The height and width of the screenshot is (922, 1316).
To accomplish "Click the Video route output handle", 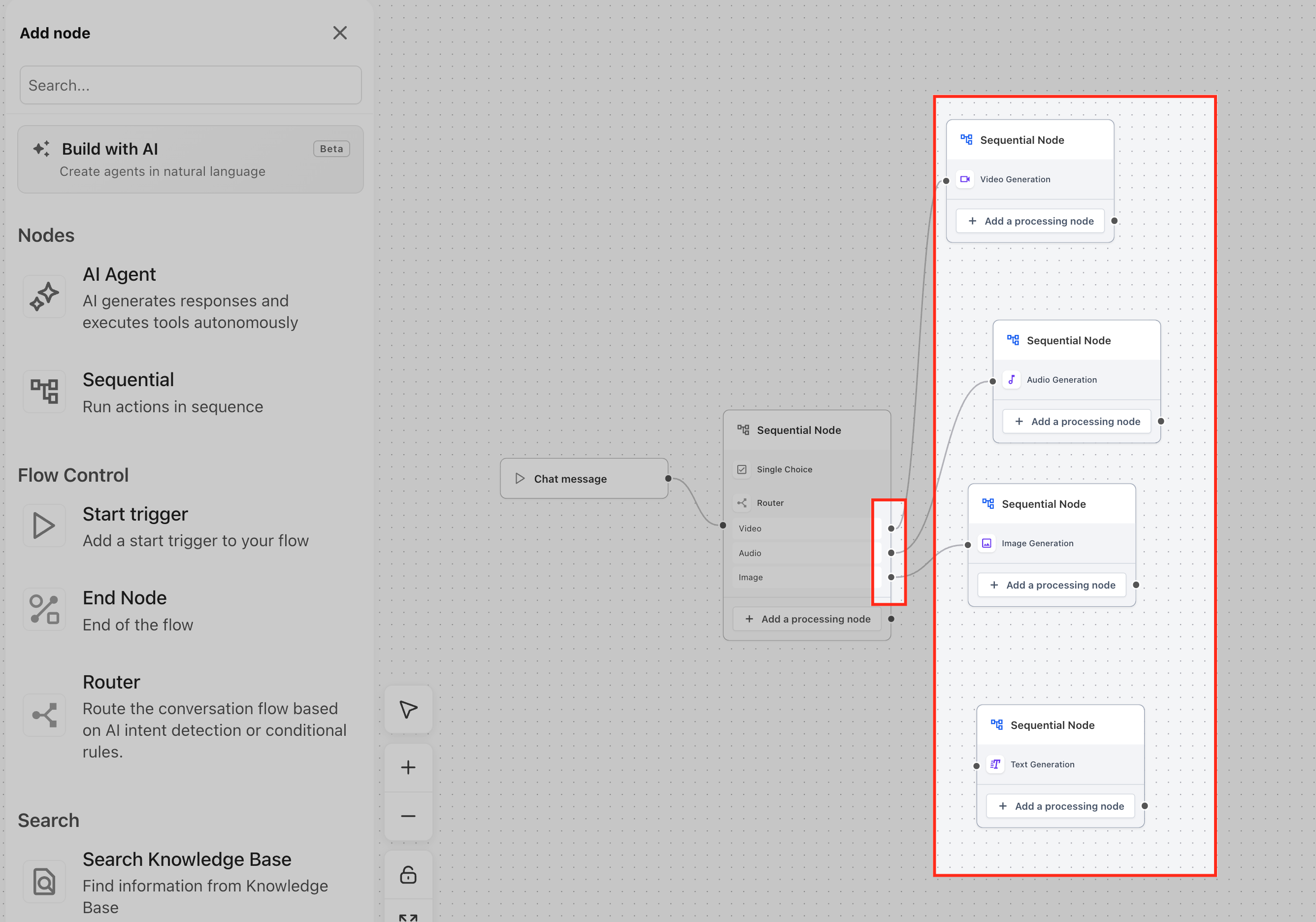I will tap(890, 528).
